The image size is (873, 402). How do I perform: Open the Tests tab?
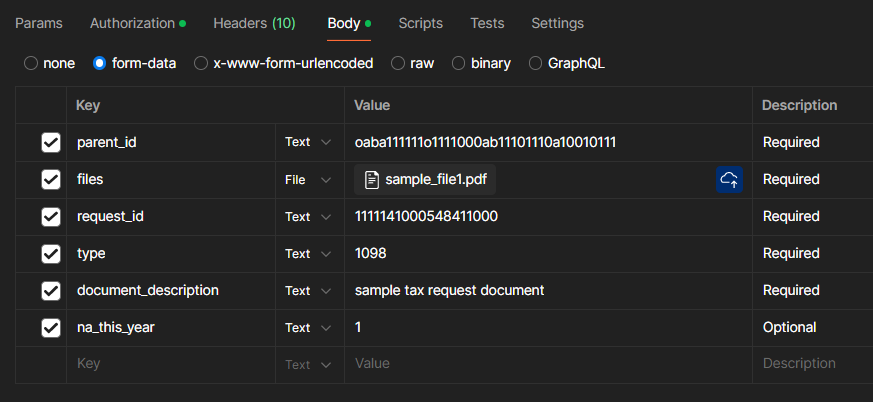487,23
